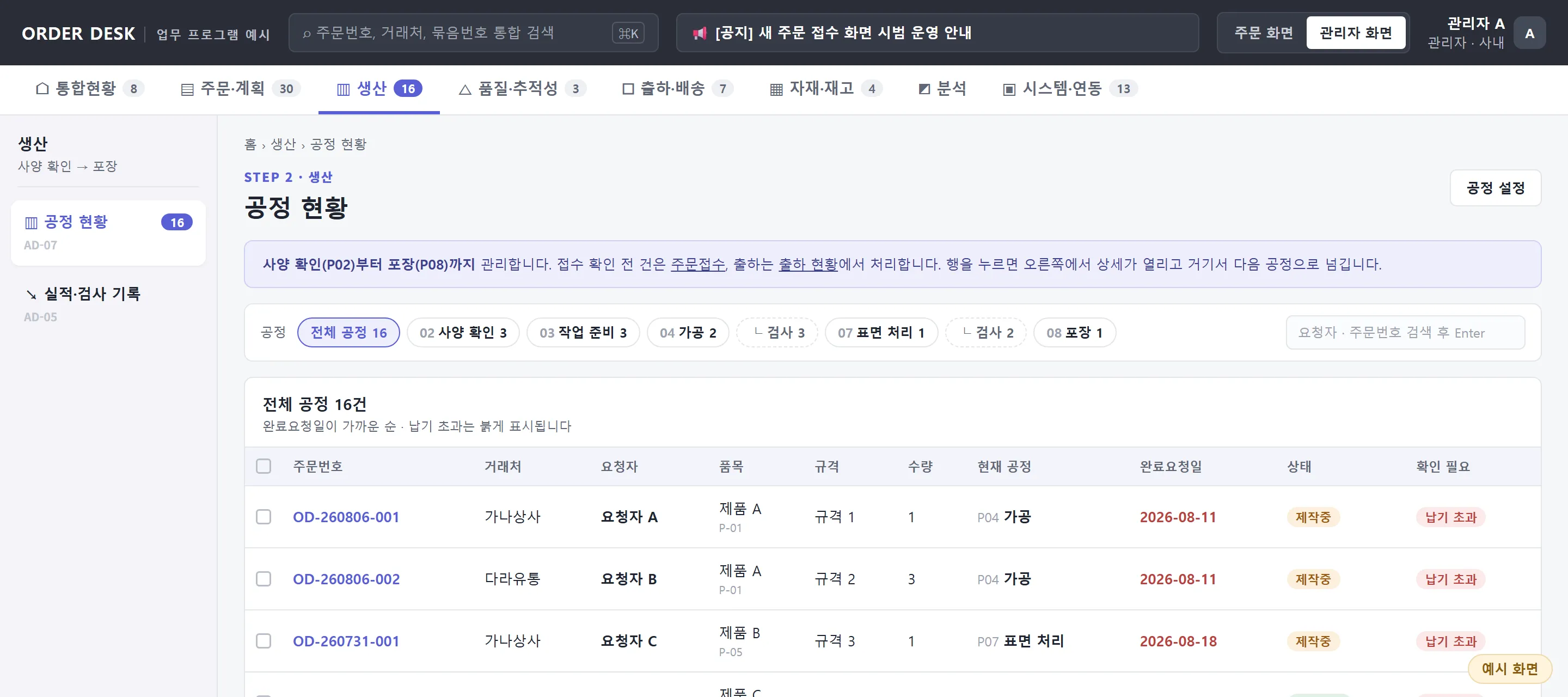Click 2026-08-18 date cell
Image resolution: width=1568 pixels, height=697 pixels.
coord(1178,641)
